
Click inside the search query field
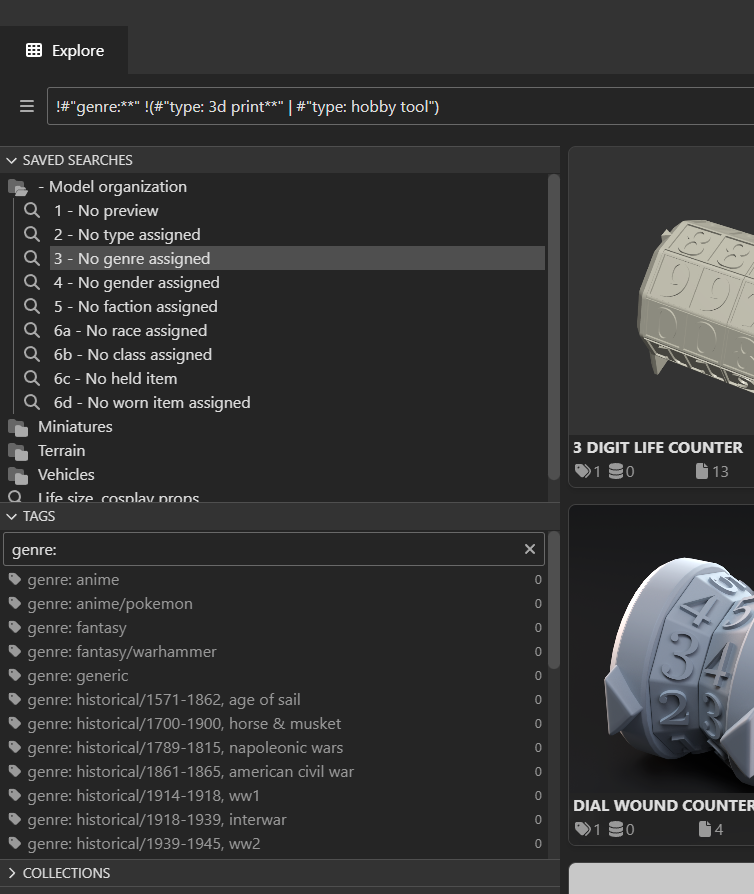(400, 106)
